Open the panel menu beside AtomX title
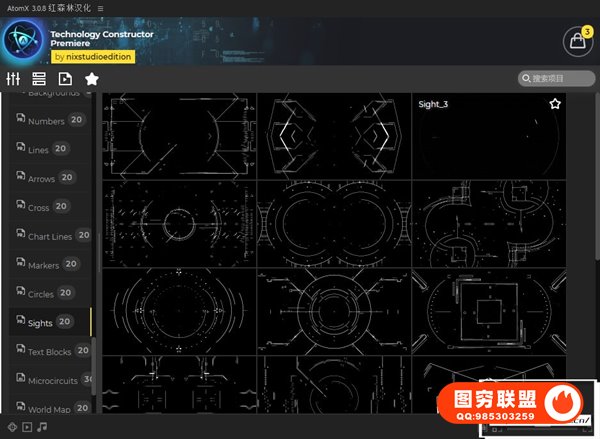The width and height of the screenshot is (600, 439). click(100, 8)
